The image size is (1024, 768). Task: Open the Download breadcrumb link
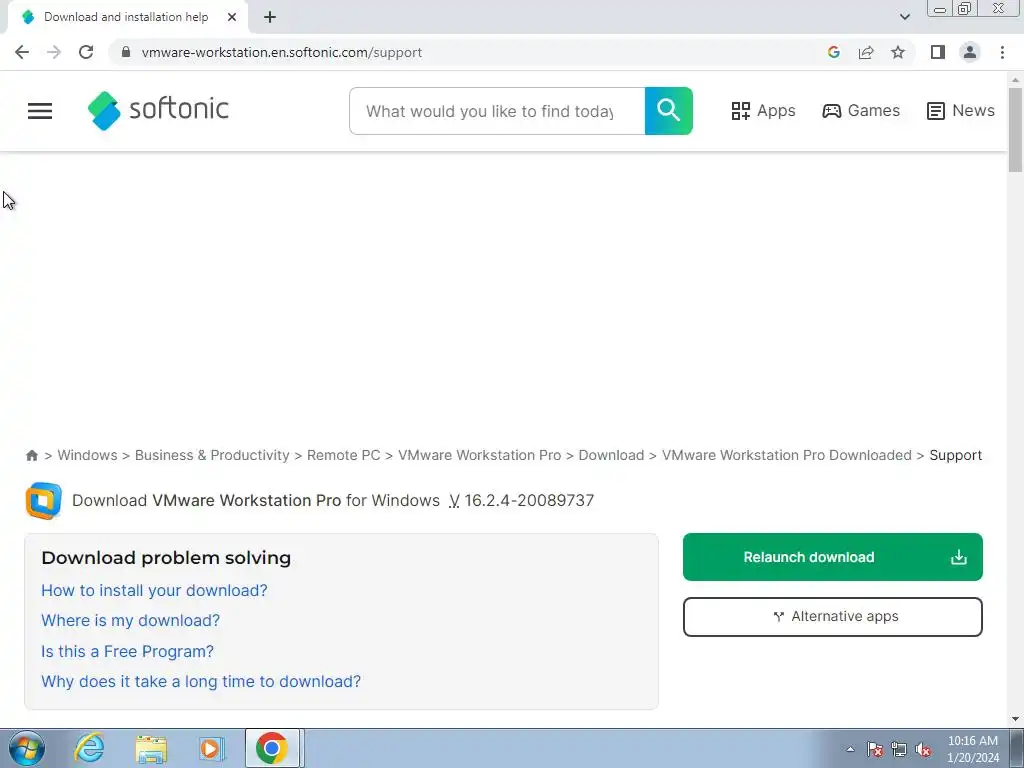coord(611,455)
